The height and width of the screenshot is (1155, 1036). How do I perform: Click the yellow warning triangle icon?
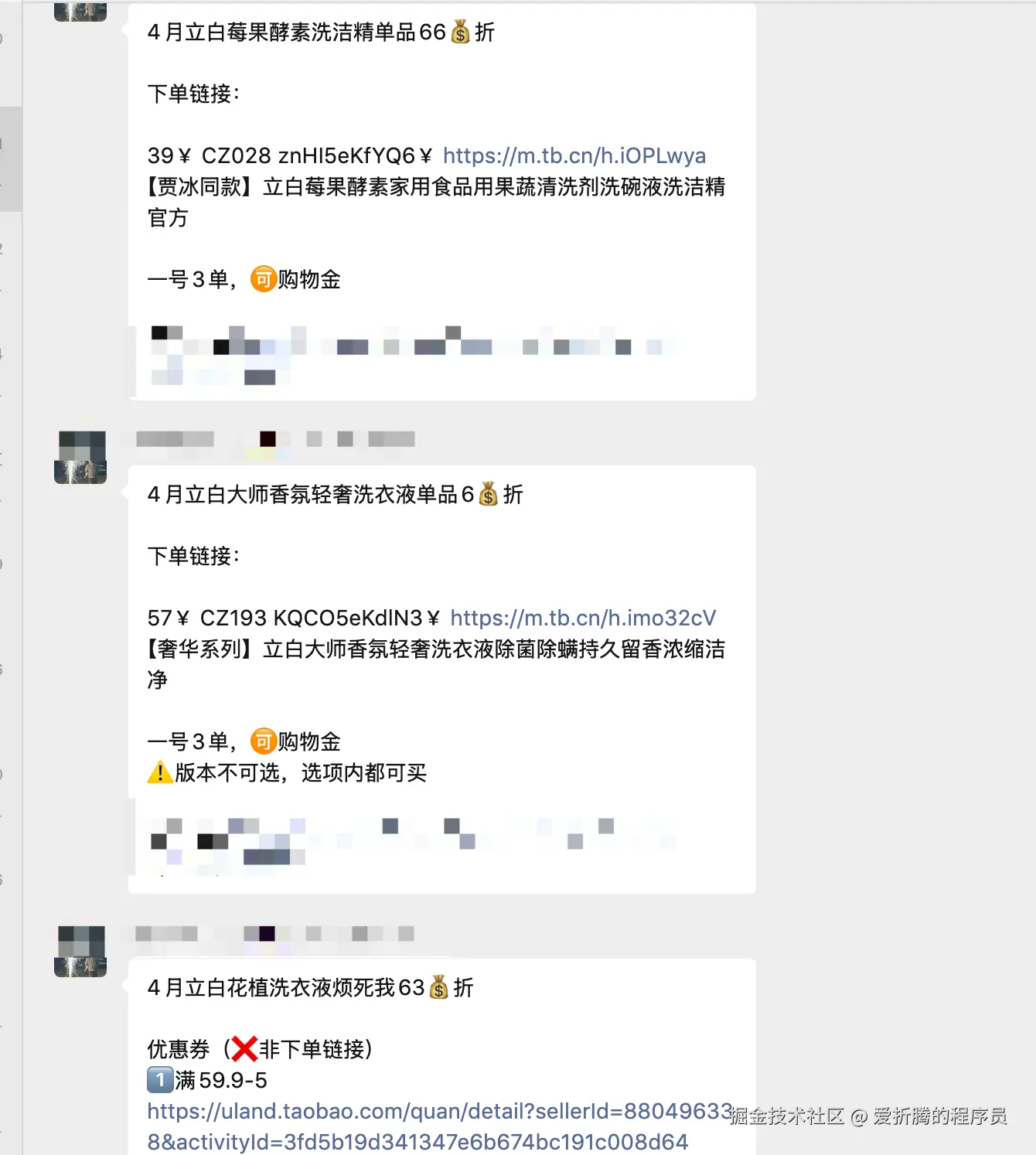pos(160,772)
